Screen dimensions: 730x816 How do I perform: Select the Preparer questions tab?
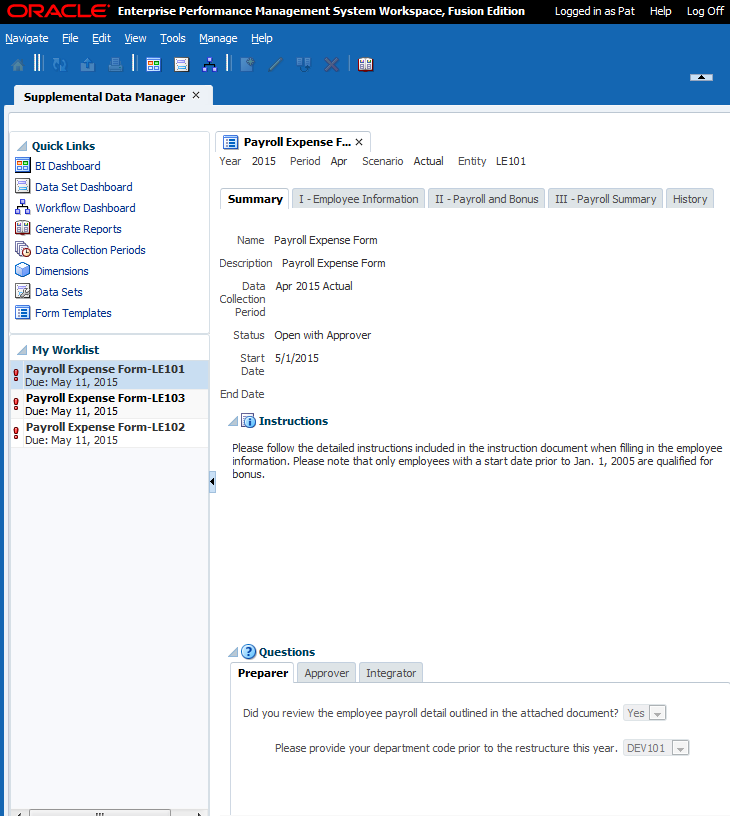pyautogui.click(x=263, y=673)
